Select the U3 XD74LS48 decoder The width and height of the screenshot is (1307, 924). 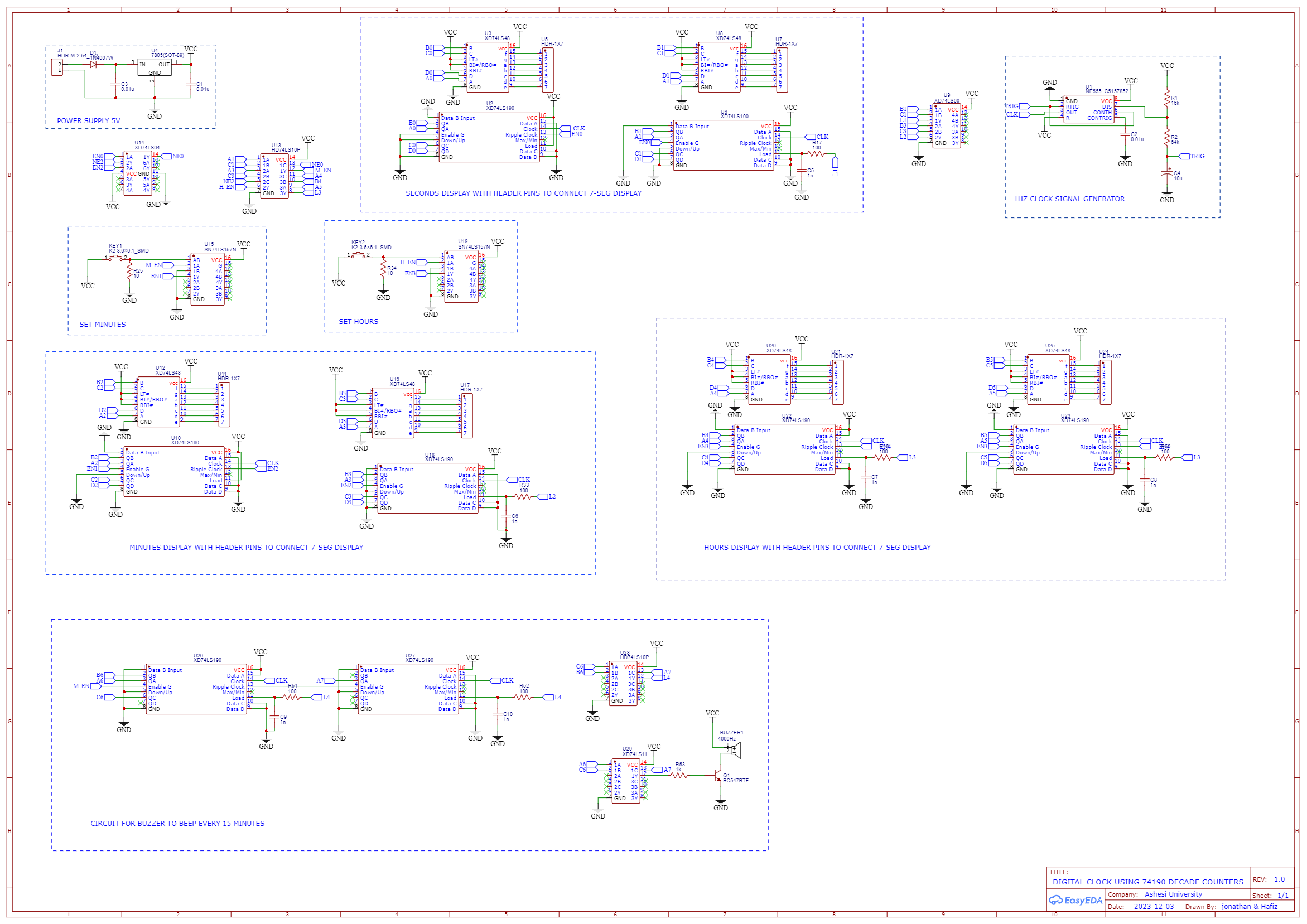click(x=488, y=67)
